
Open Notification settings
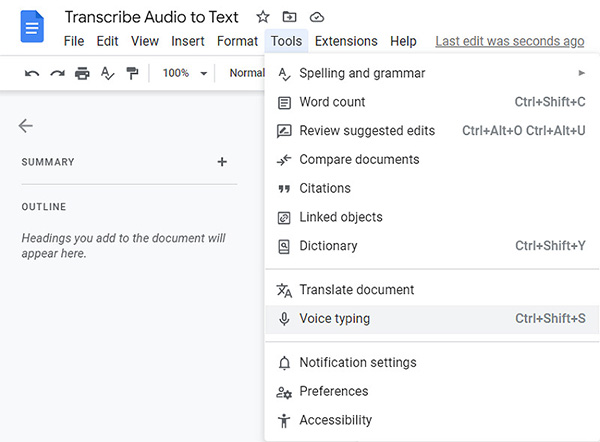click(x=432, y=363)
